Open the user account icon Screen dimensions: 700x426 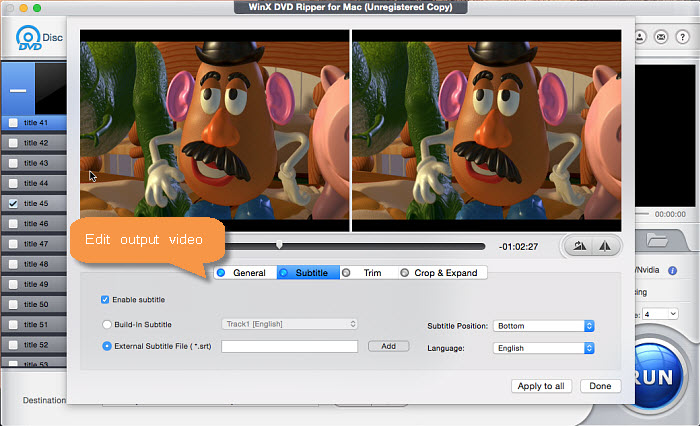[x=639, y=37]
